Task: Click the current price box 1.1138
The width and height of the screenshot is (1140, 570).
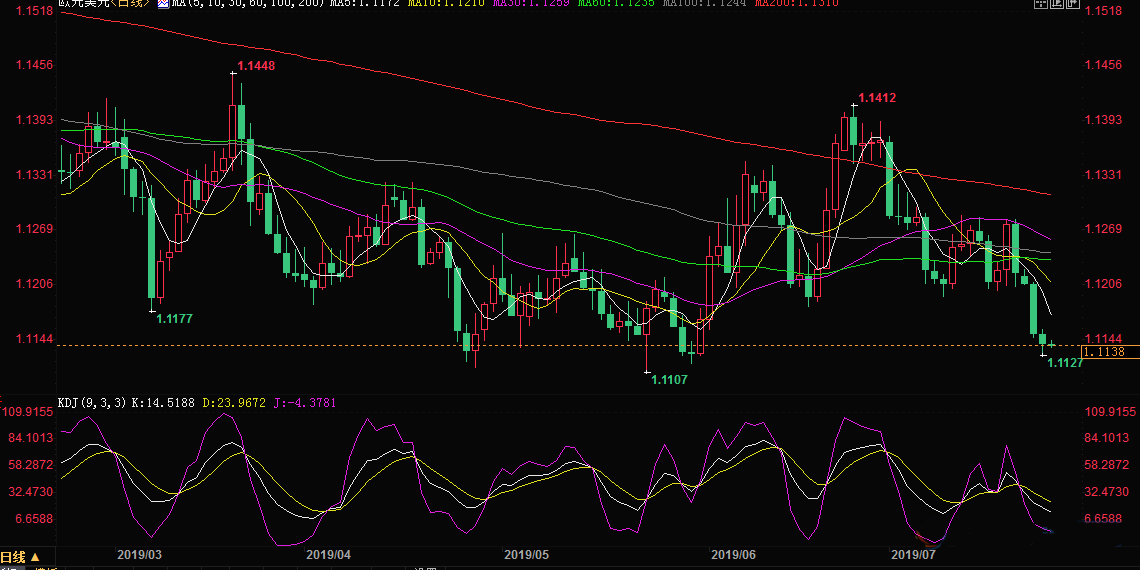Action: 1109,352
